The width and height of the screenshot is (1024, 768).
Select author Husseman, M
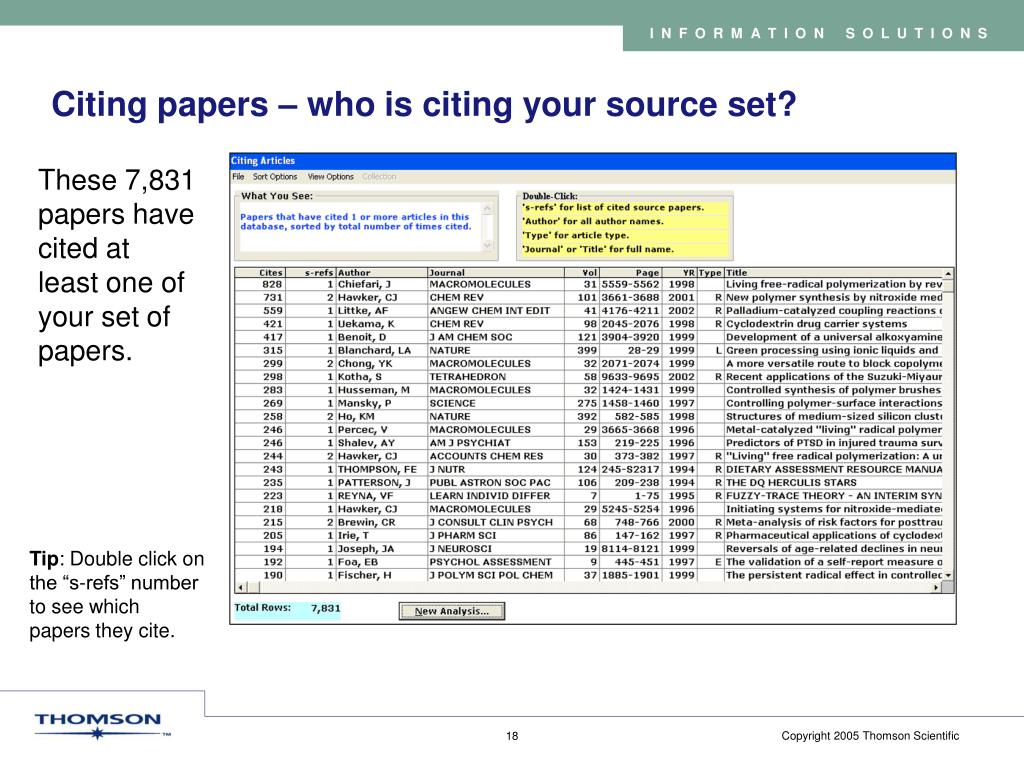pyautogui.click(x=374, y=390)
